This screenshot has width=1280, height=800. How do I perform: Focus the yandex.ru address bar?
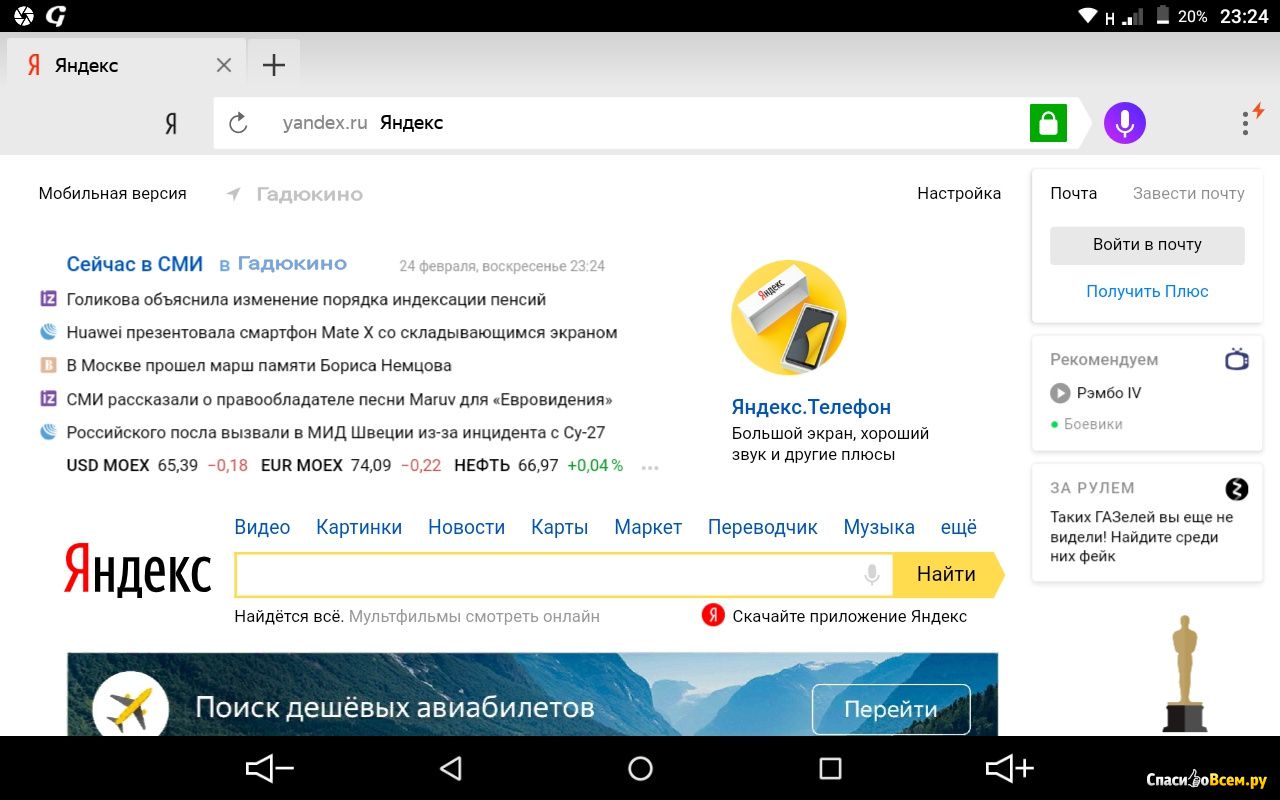(640, 123)
